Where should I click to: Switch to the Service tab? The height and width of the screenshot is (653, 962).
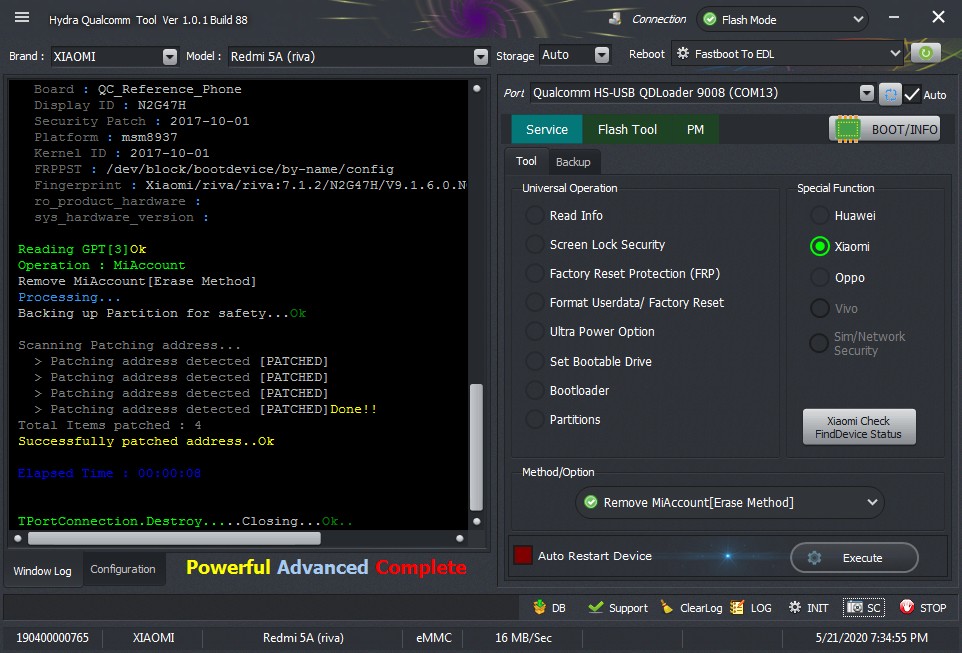coord(547,129)
